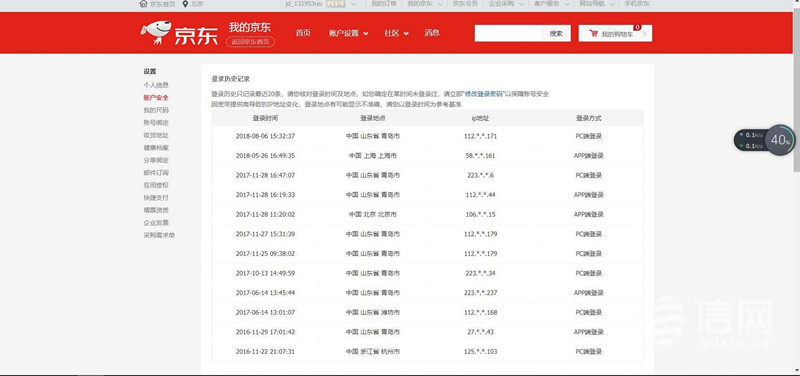Open the 首页 nav item
Screen dimensions: 800x376
click(x=303, y=33)
